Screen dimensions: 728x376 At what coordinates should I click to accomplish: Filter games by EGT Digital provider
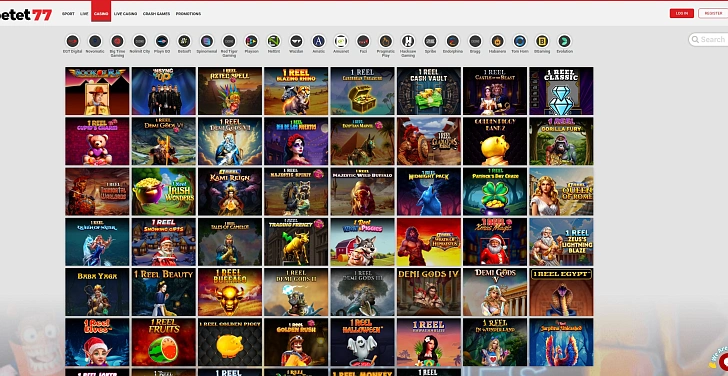[72, 41]
